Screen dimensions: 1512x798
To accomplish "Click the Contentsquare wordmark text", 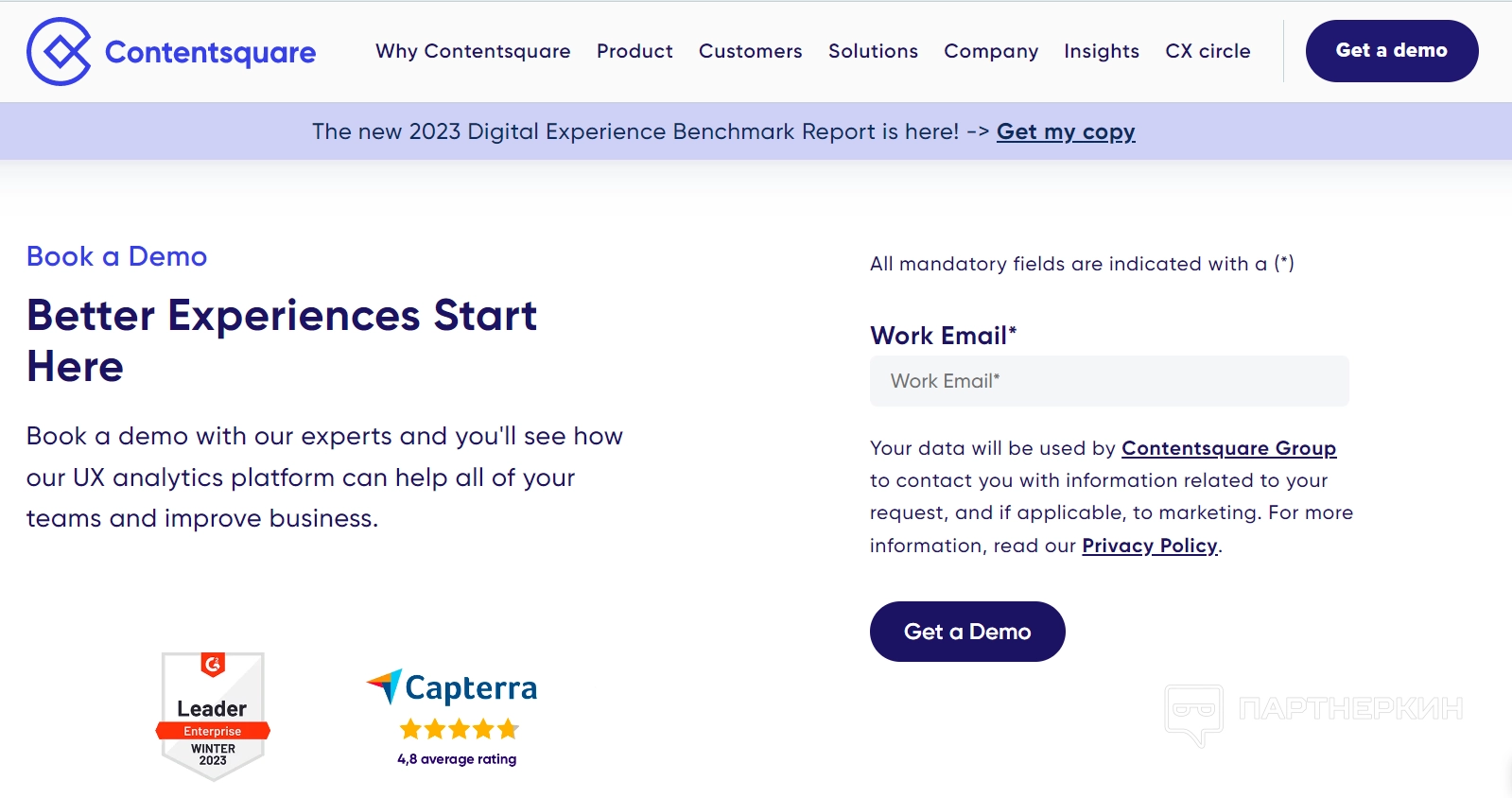I will pyautogui.click(x=210, y=53).
